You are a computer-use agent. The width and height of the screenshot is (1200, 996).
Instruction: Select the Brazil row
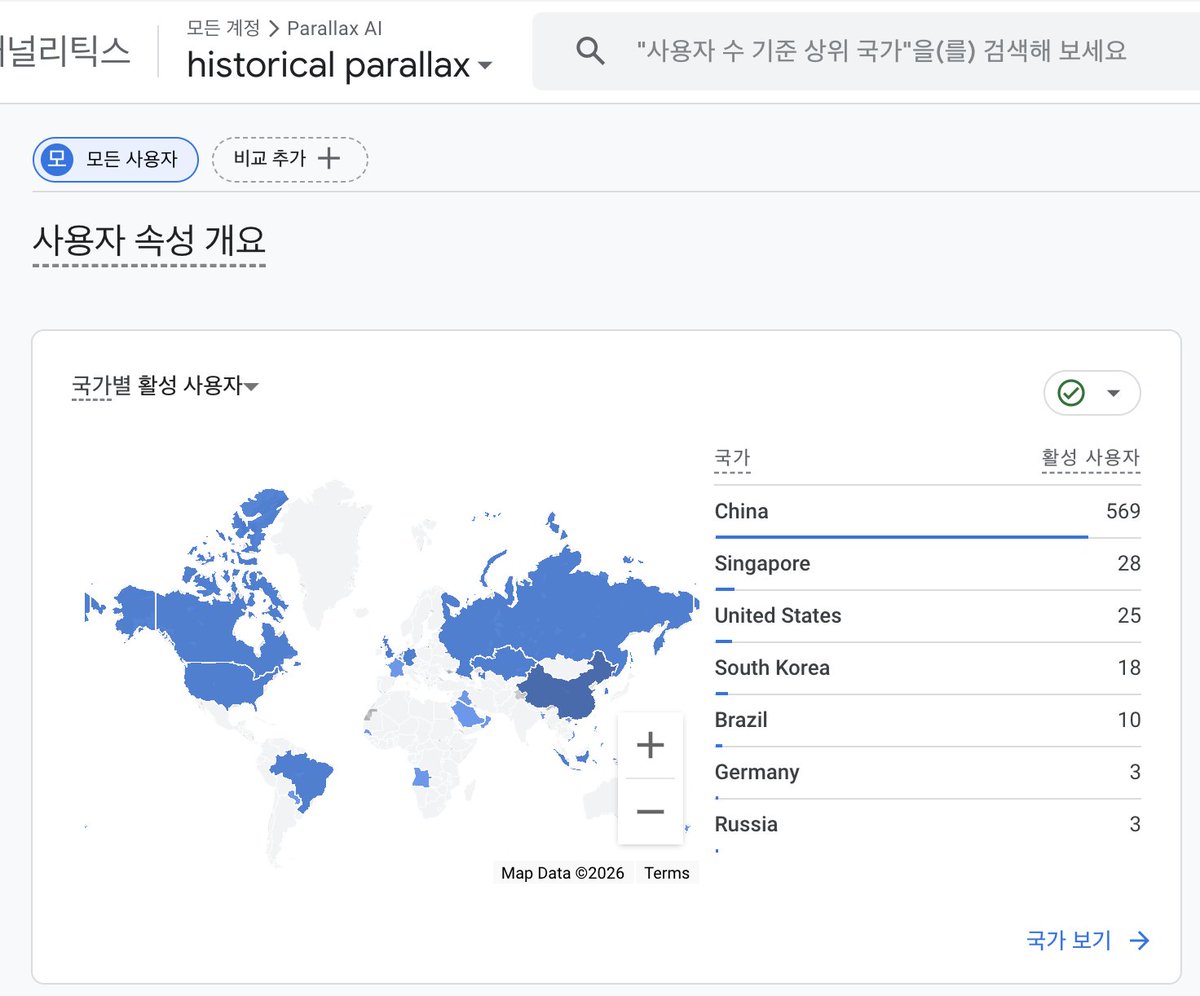click(928, 720)
